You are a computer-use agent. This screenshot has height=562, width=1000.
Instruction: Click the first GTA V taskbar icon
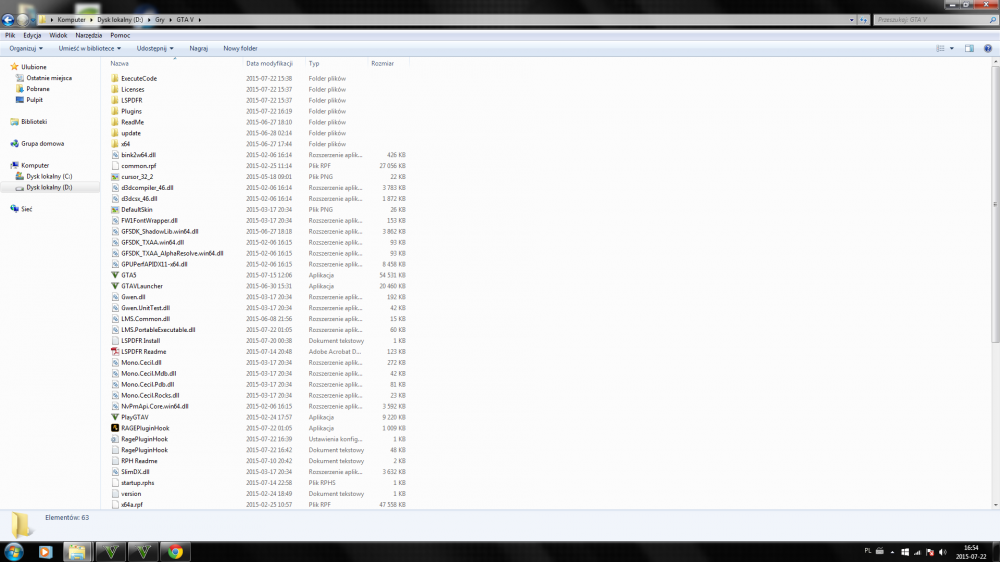coord(110,552)
